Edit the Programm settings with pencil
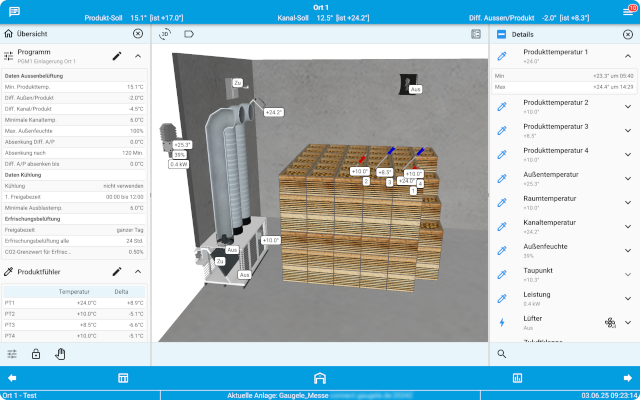Viewport: 640px width, 400px height. (117, 56)
